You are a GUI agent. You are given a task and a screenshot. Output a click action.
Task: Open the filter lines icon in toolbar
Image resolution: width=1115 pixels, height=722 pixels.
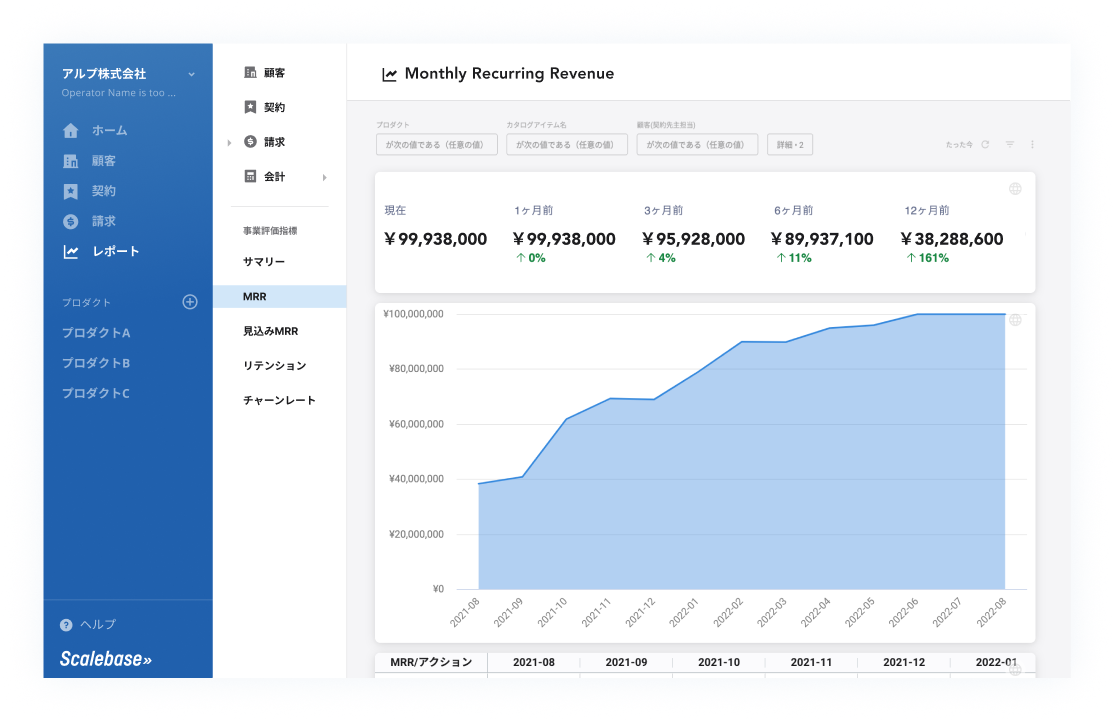pos(1010,145)
